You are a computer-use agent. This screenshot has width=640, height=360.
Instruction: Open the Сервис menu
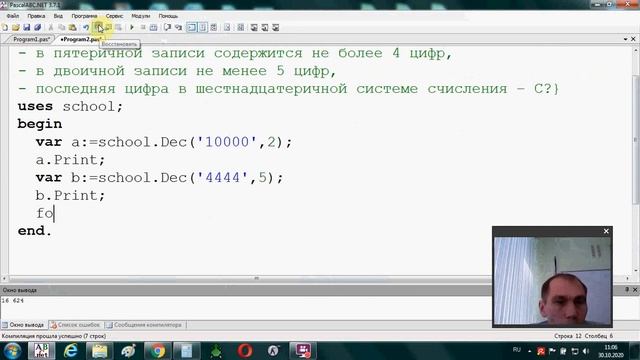coord(114,16)
